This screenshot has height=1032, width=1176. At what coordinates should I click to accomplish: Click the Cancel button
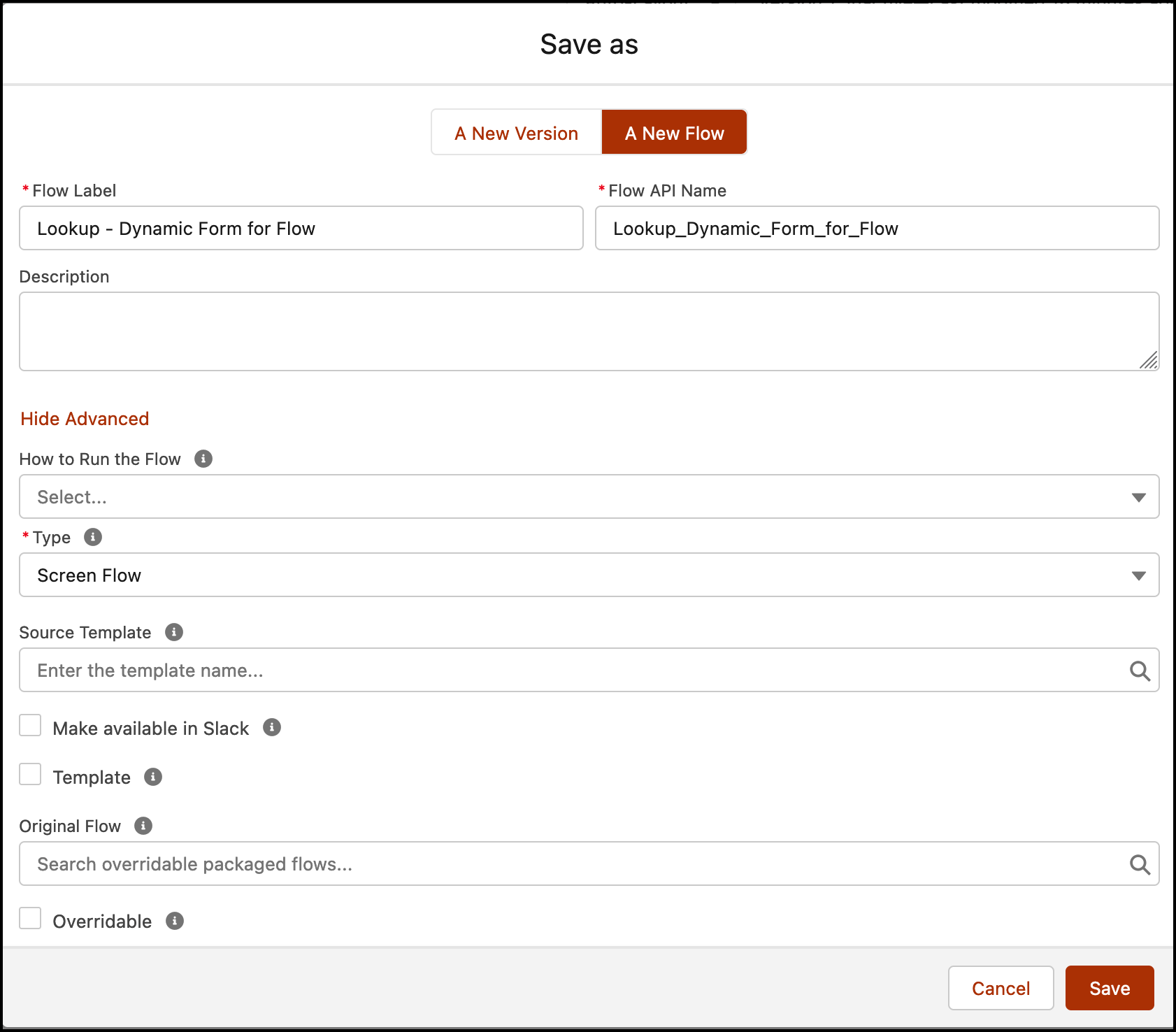(x=1001, y=988)
